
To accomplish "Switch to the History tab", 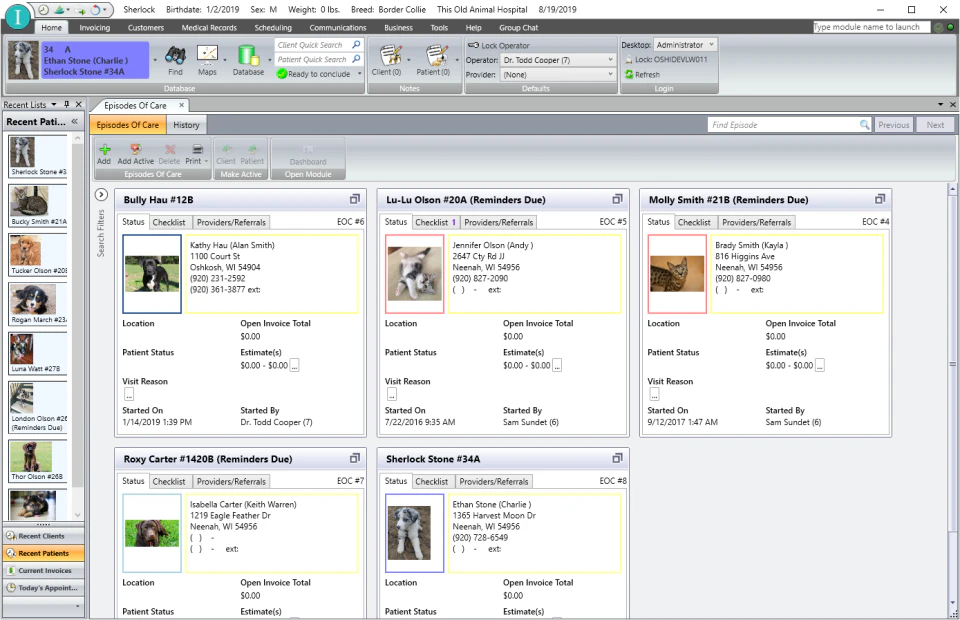I will pos(185,126).
